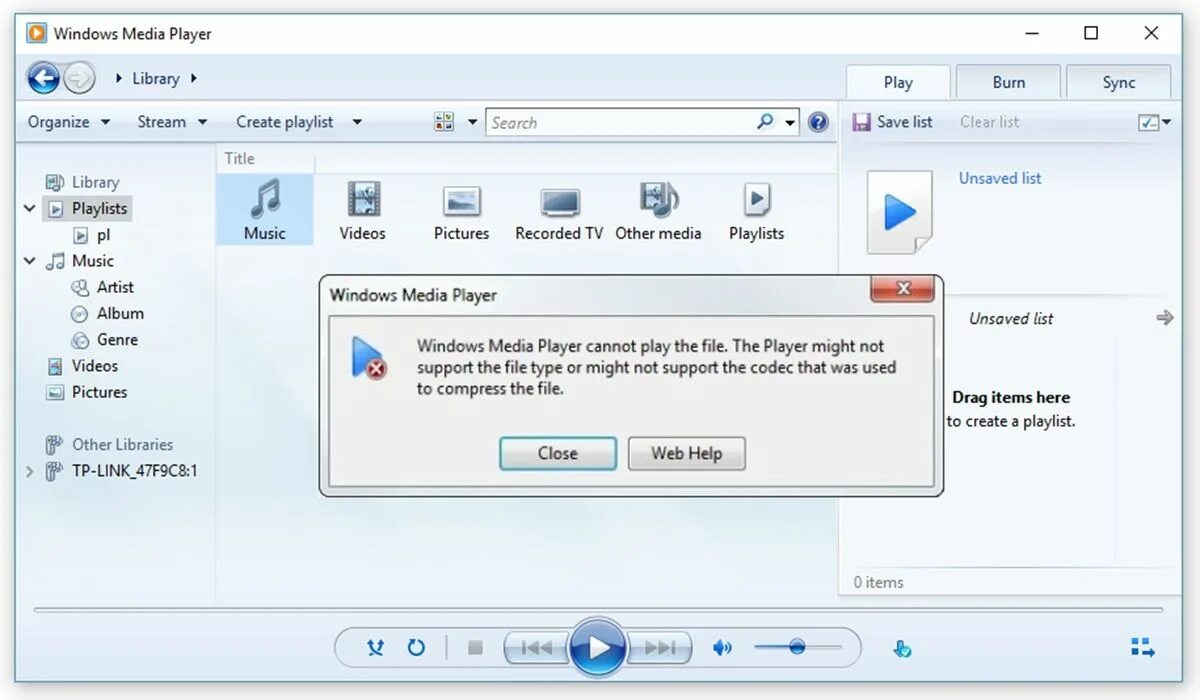Mute the volume speaker icon
This screenshot has height=700, width=1200.
tap(722, 648)
